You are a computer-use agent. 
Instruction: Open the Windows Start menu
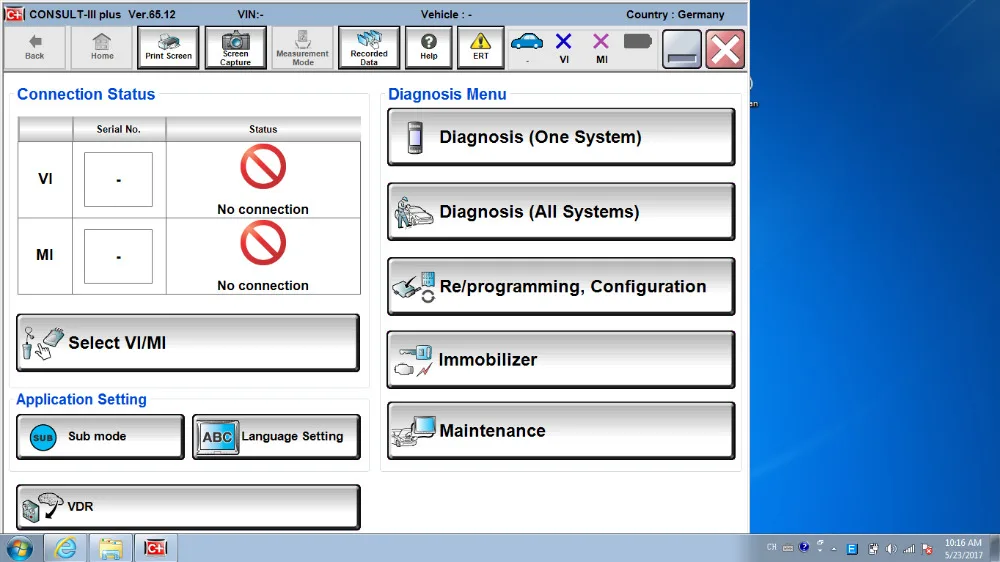click(20, 548)
